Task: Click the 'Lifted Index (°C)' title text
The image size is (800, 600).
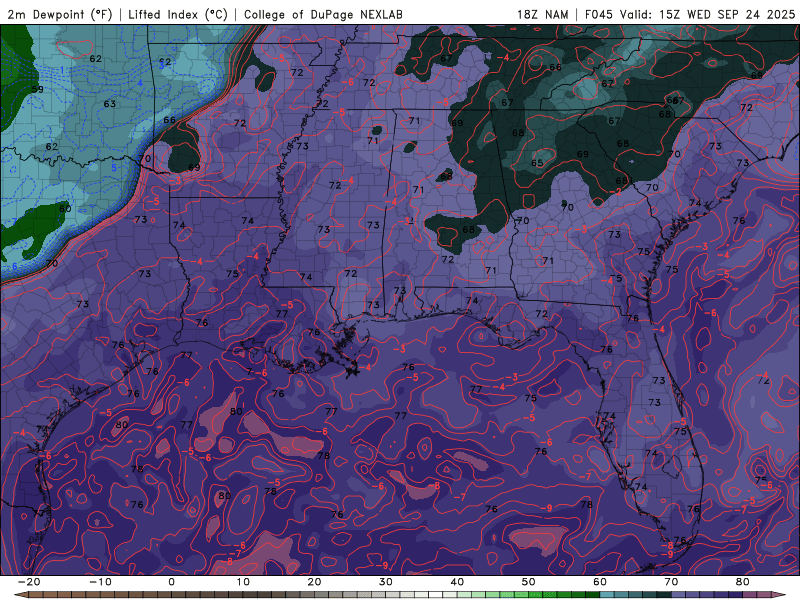Action: pyautogui.click(x=178, y=14)
